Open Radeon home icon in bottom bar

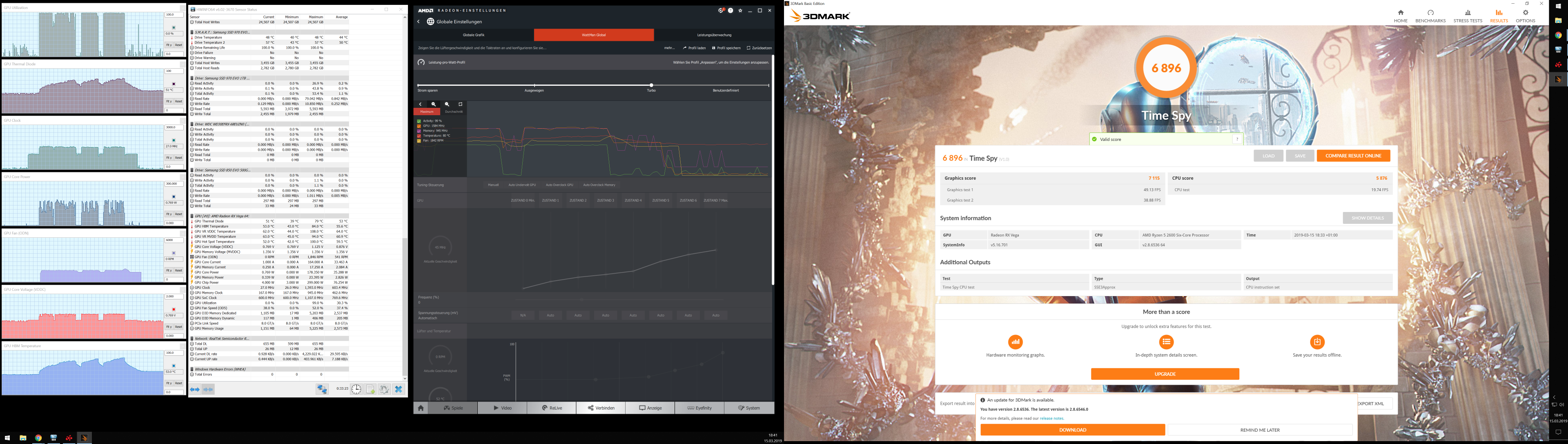(x=421, y=408)
